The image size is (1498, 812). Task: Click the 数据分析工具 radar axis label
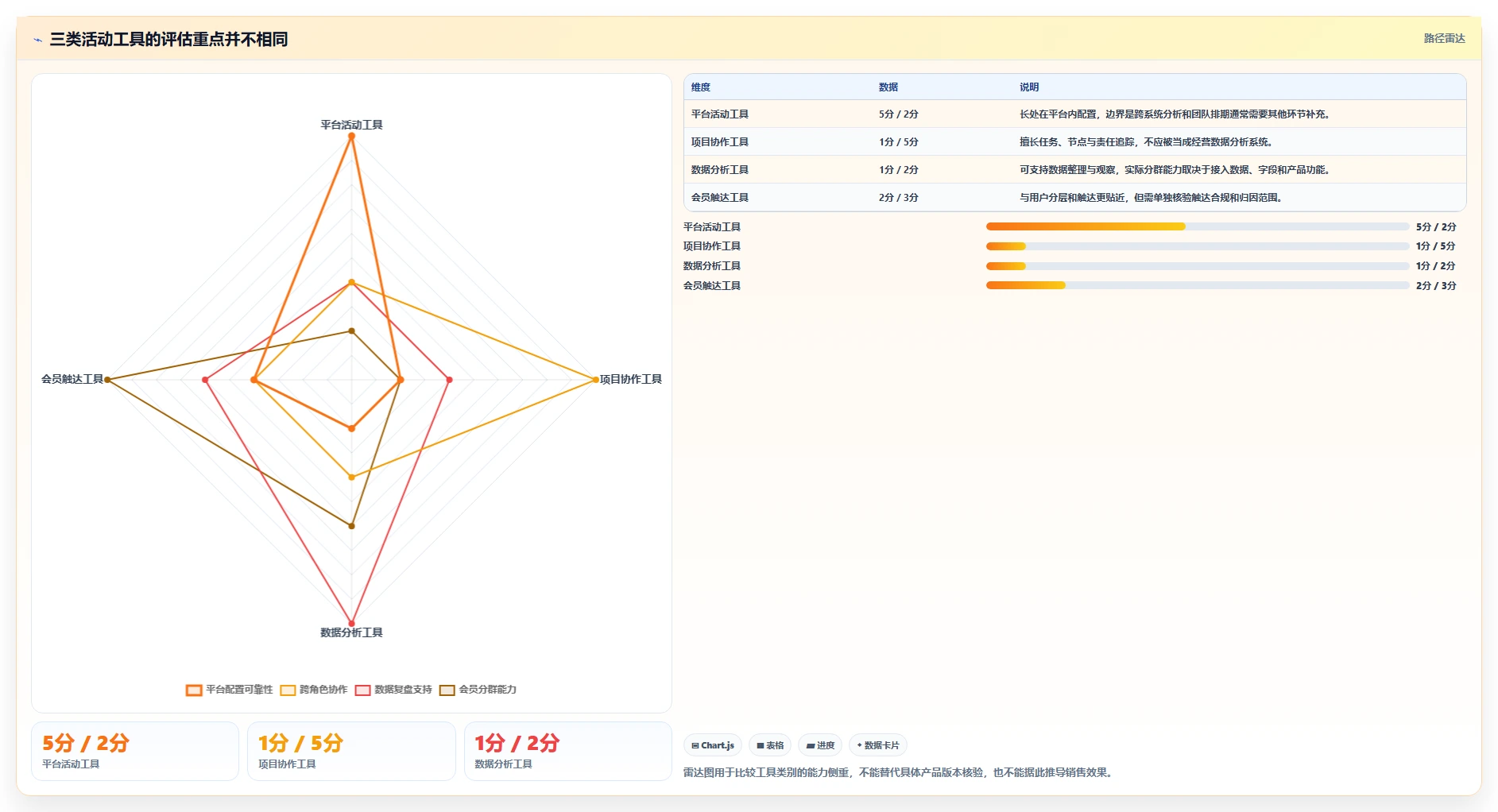[351, 632]
